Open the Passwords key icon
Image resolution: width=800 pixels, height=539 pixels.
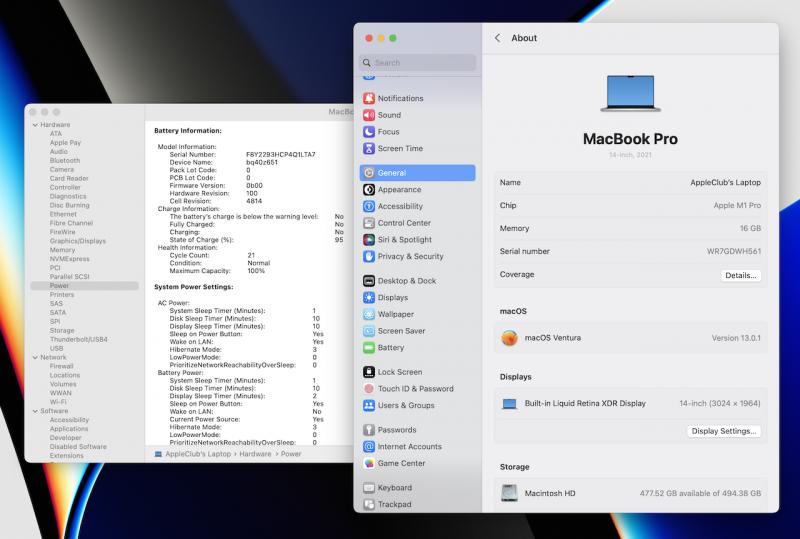point(369,430)
